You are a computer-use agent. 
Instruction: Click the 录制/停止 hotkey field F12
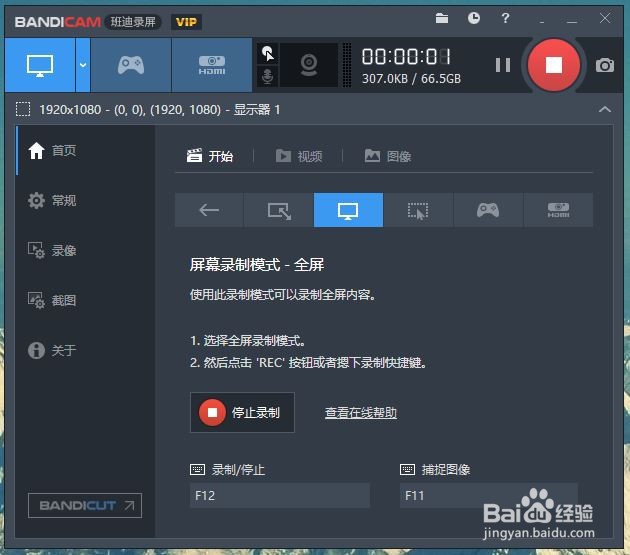pos(280,496)
